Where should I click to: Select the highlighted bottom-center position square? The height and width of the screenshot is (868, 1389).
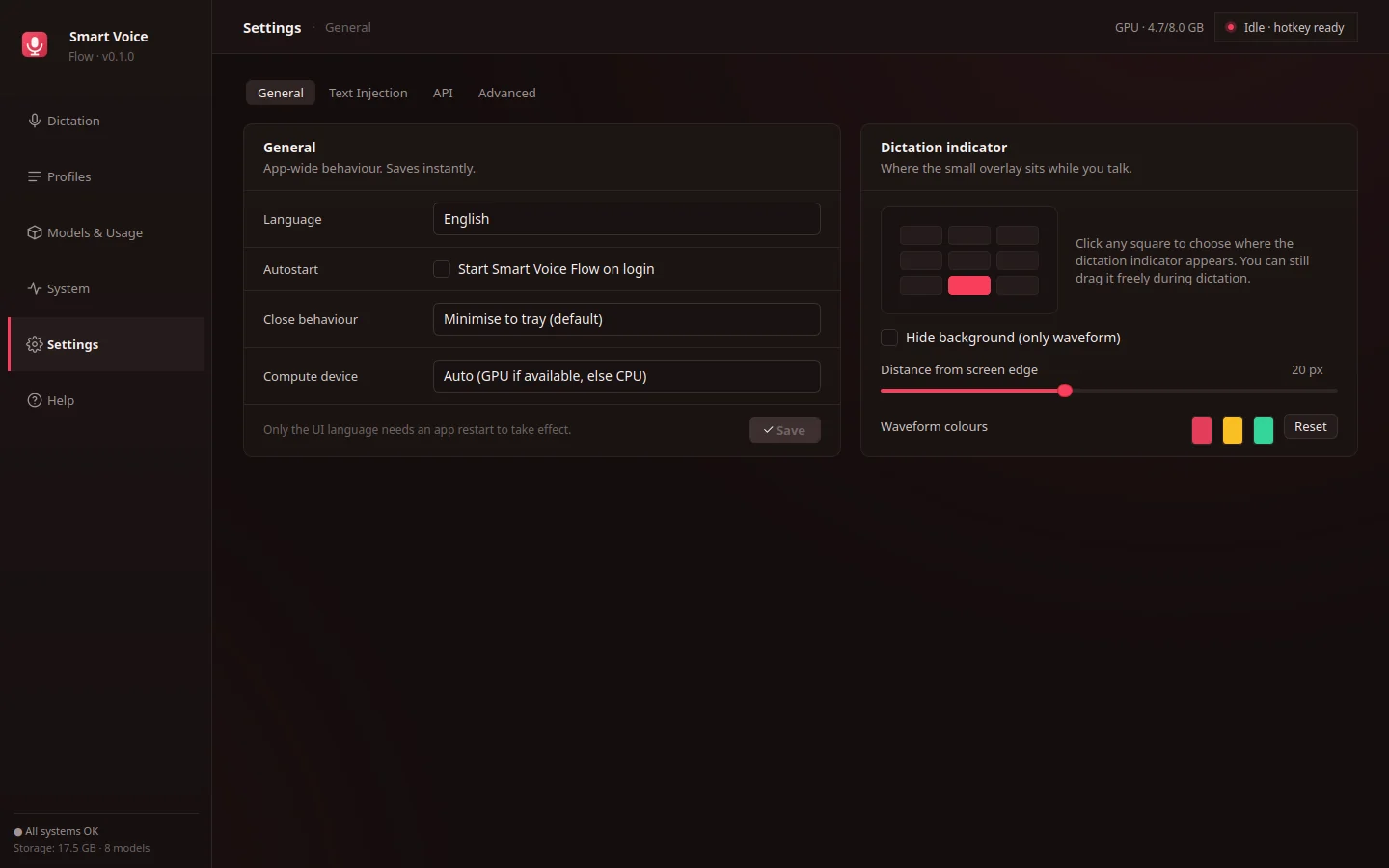tap(969, 285)
